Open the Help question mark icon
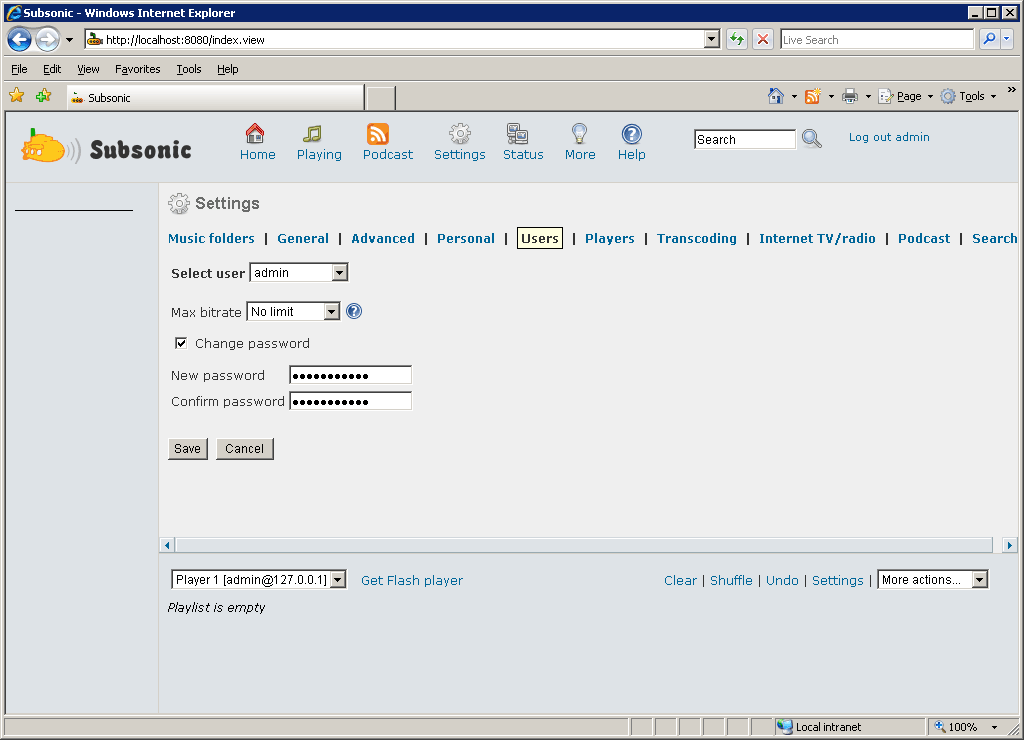Image resolution: width=1024 pixels, height=740 pixels. pyautogui.click(x=632, y=134)
